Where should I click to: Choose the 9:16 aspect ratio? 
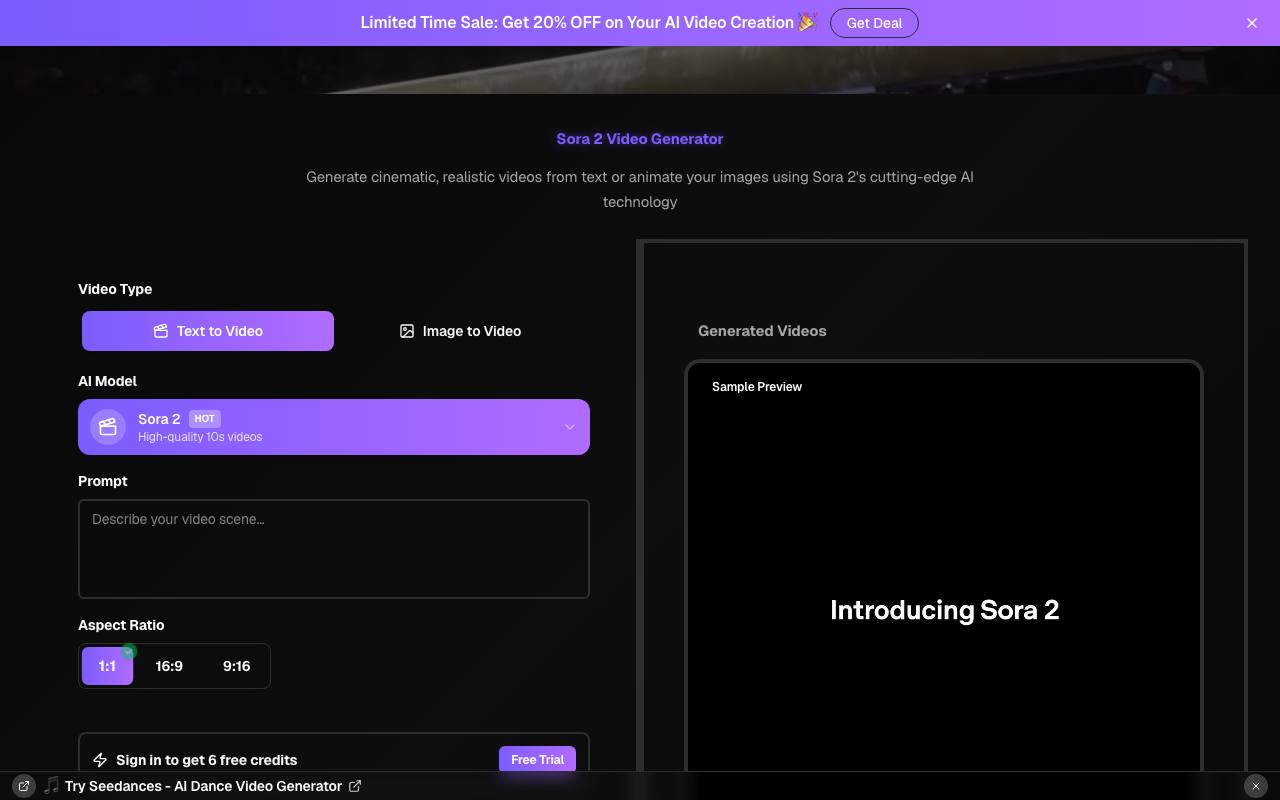[237, 666]
